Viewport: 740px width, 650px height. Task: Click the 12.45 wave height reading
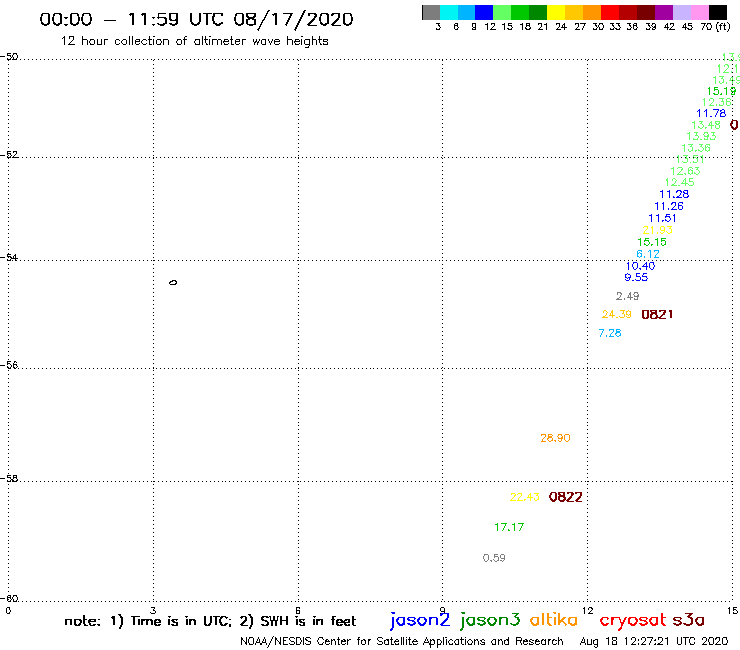tap(680, 182)
